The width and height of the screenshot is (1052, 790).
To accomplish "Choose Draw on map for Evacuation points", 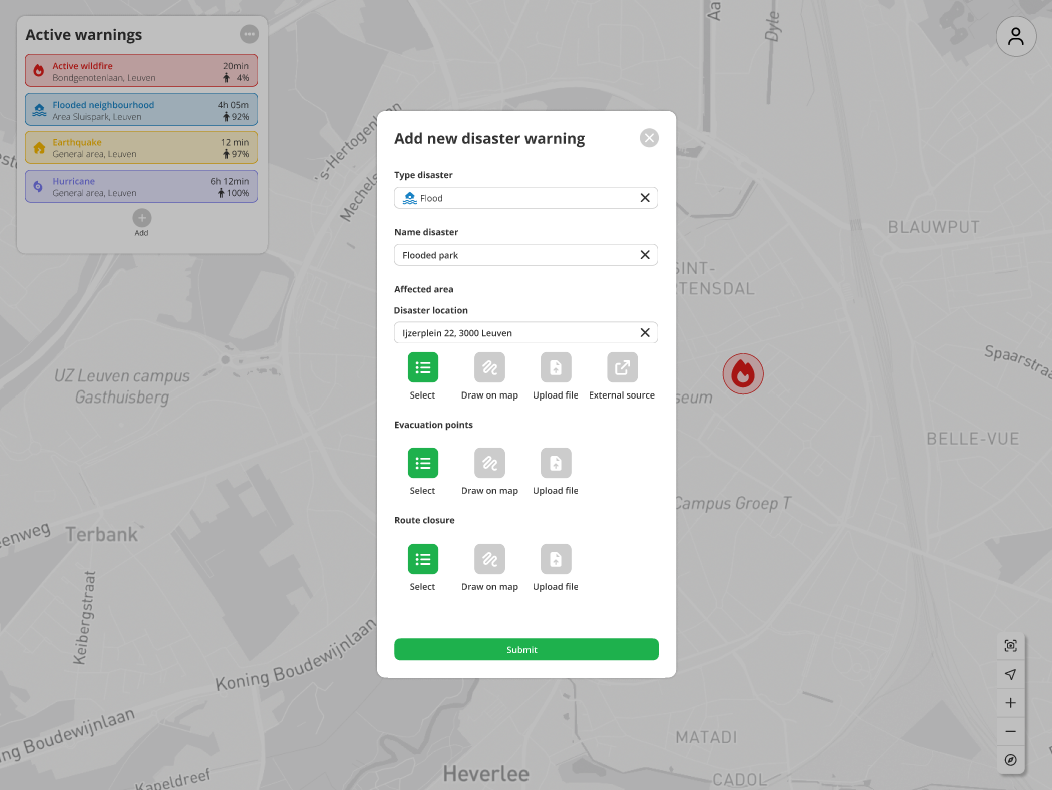I will coord(489,463).
